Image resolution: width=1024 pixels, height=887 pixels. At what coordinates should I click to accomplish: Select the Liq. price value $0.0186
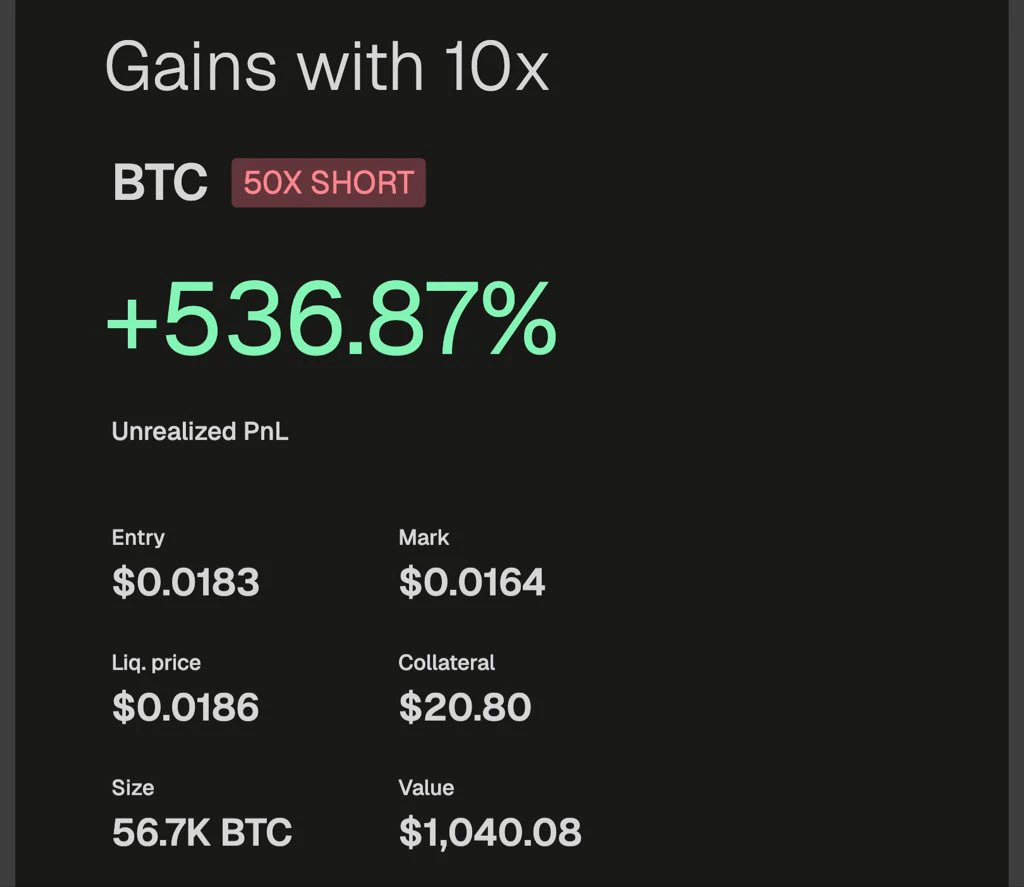pos(185,707)
